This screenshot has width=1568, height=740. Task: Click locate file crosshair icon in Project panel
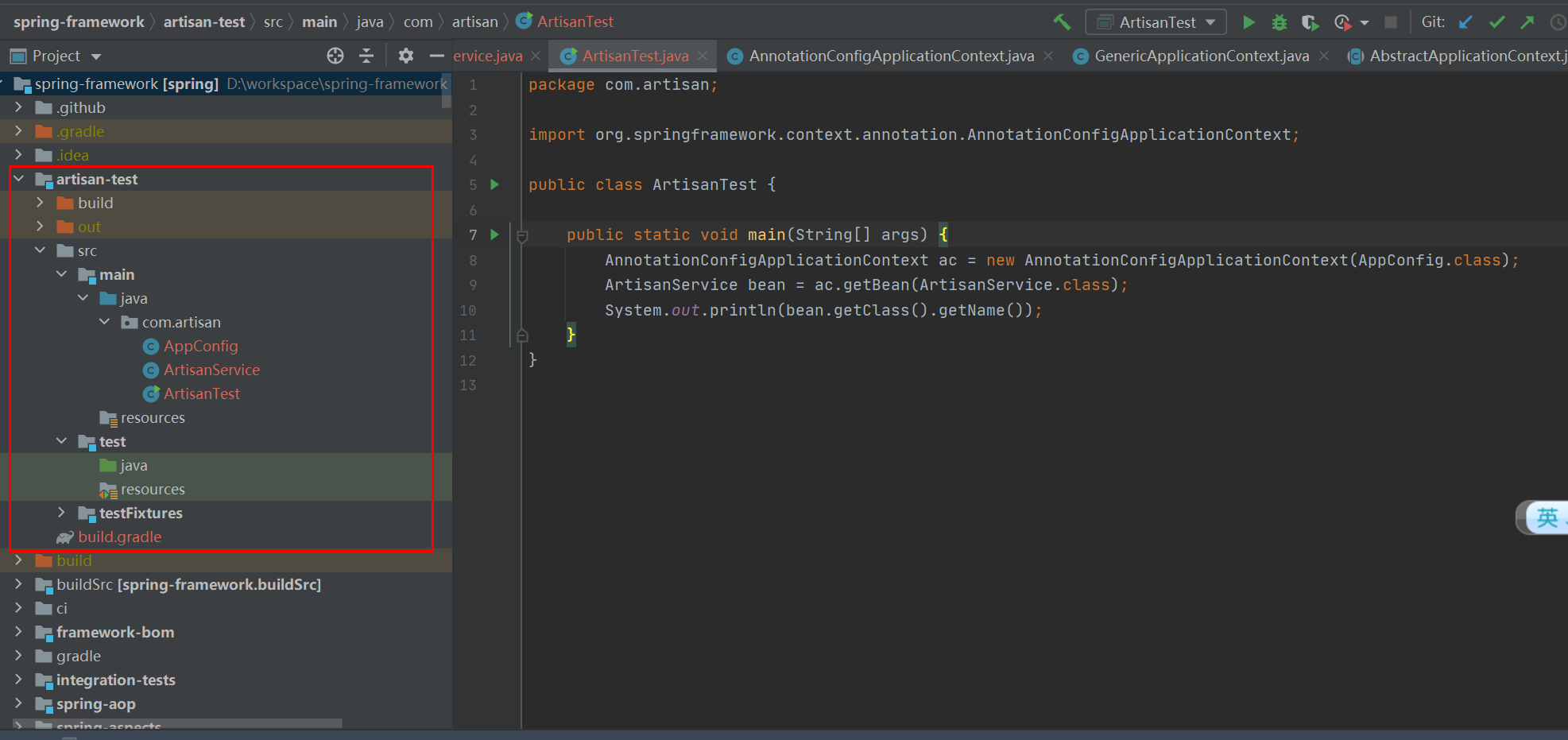(335, 56)
